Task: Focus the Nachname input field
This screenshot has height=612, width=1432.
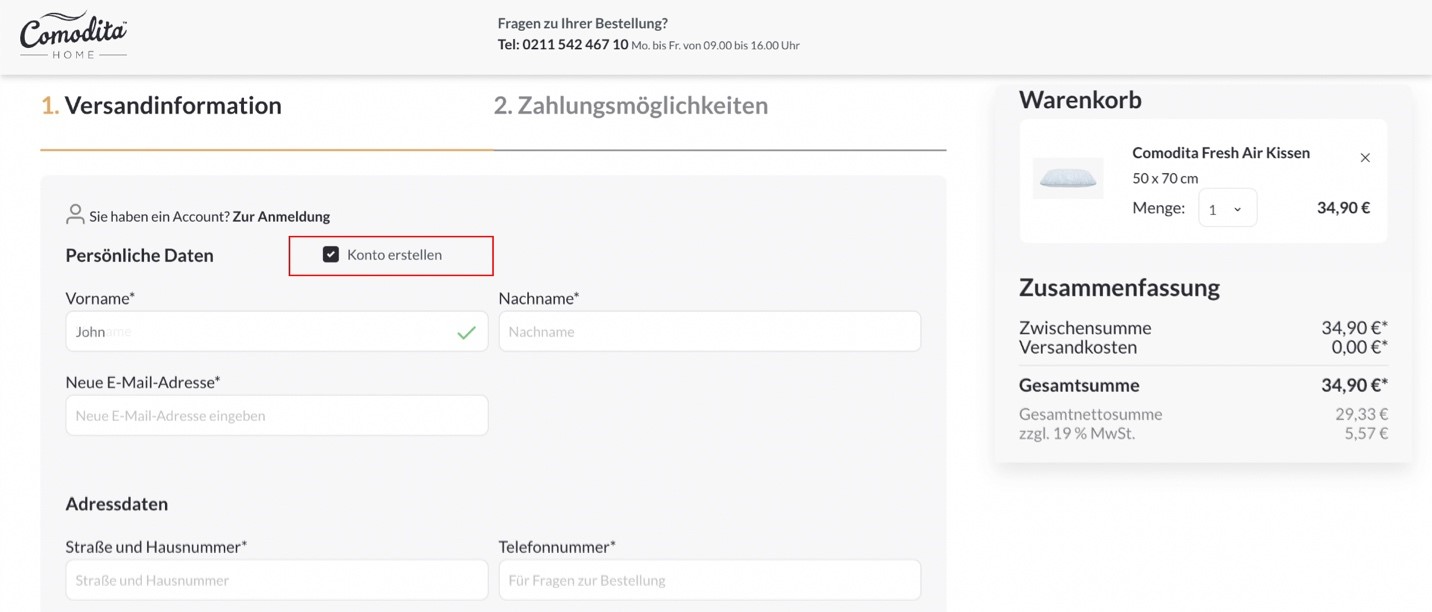Action: point(709,332)
